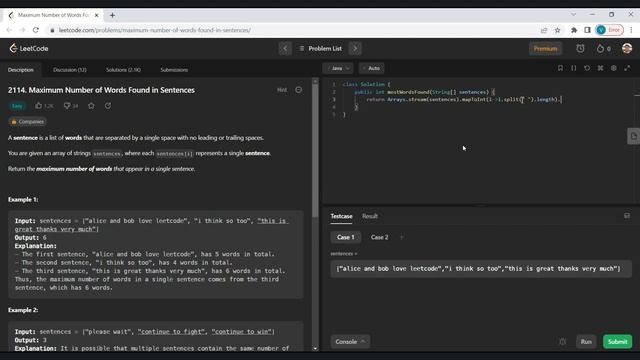Open a new browser tab
This screenshot has height=360, width=640.
pyautogui.click(x=112, y=16)
